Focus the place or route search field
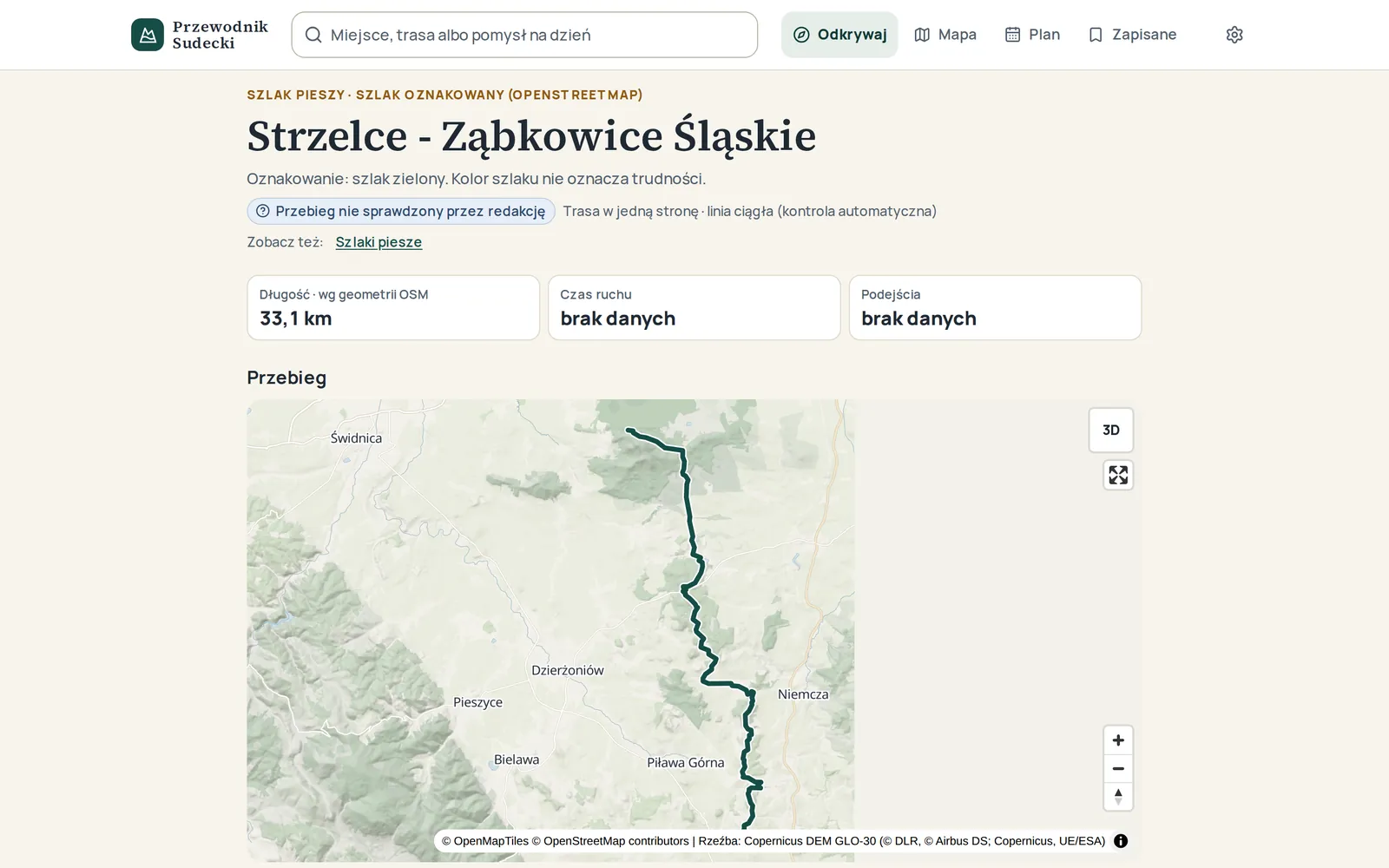Viewport: 1389px width, 868px height. tap(524, 35)
